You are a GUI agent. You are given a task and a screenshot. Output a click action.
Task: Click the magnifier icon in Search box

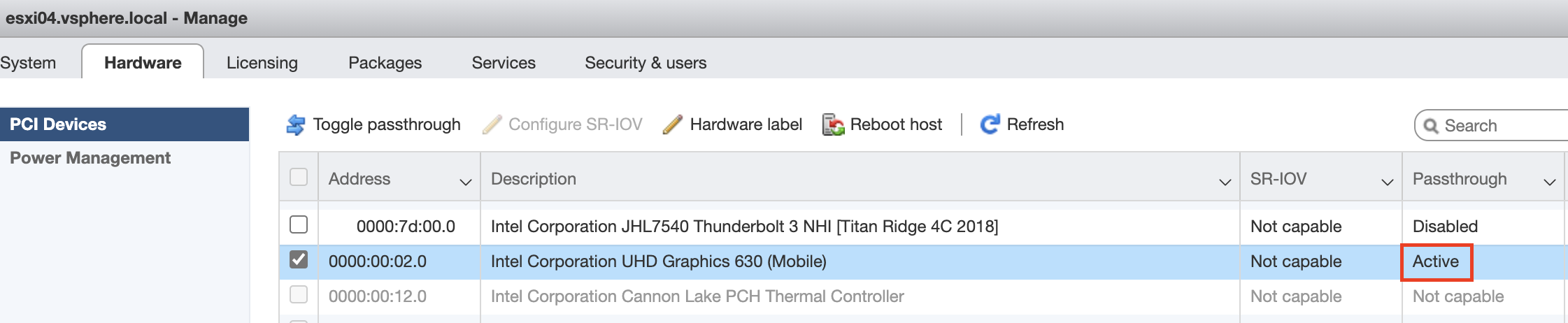[x=1432, y=126]
